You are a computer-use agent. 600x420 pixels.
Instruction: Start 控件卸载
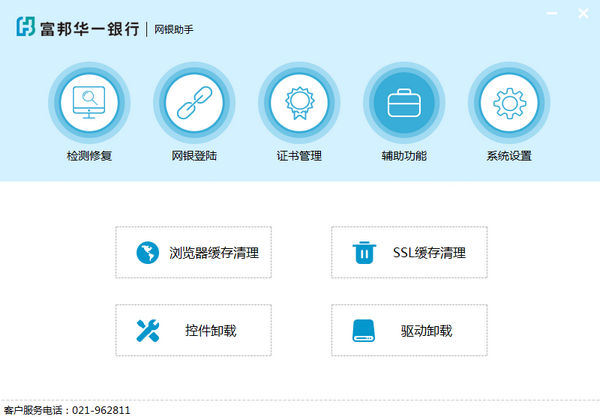[194, 330]
